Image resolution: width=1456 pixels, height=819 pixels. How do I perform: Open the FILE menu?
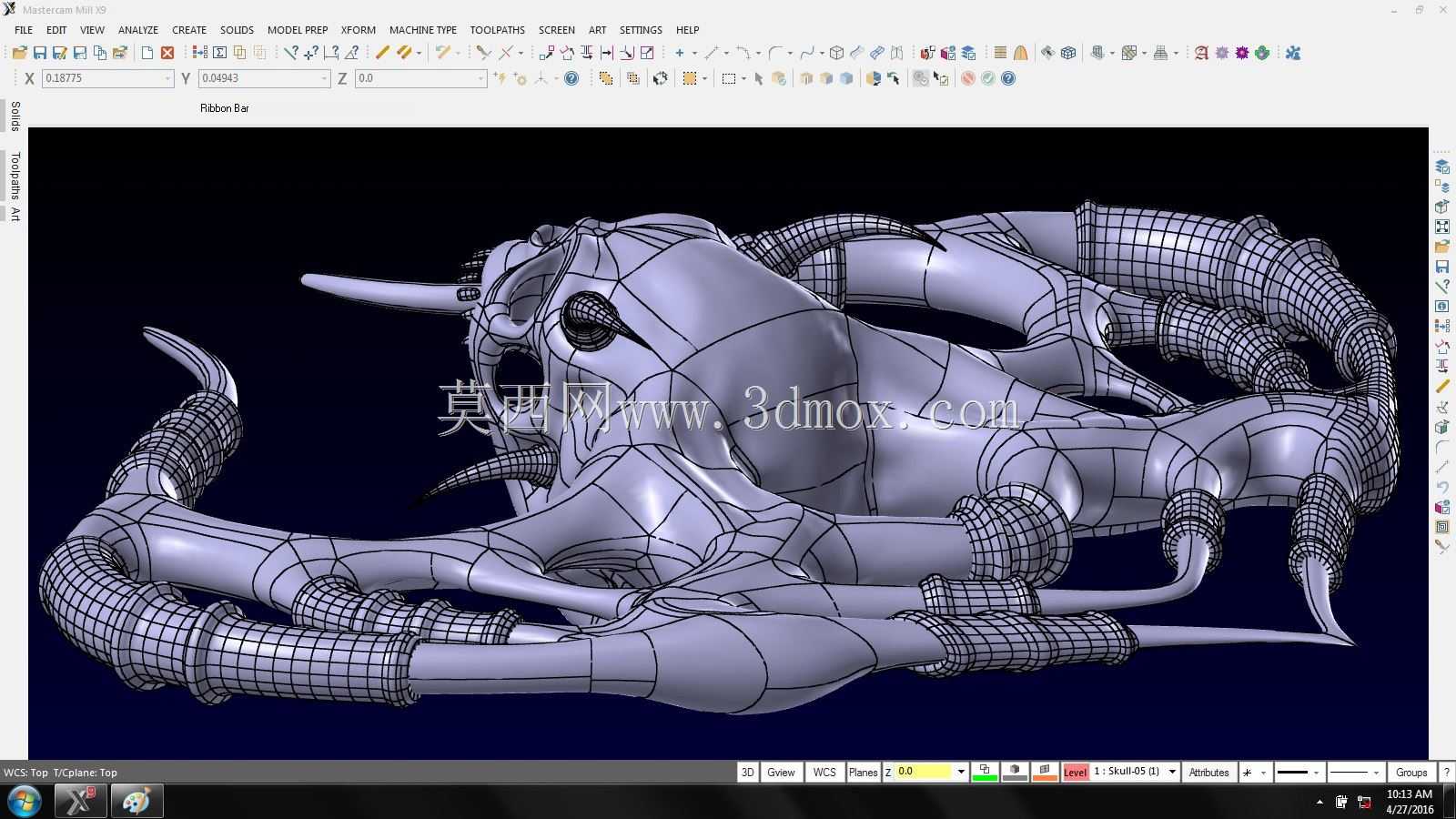click(24, 30)
